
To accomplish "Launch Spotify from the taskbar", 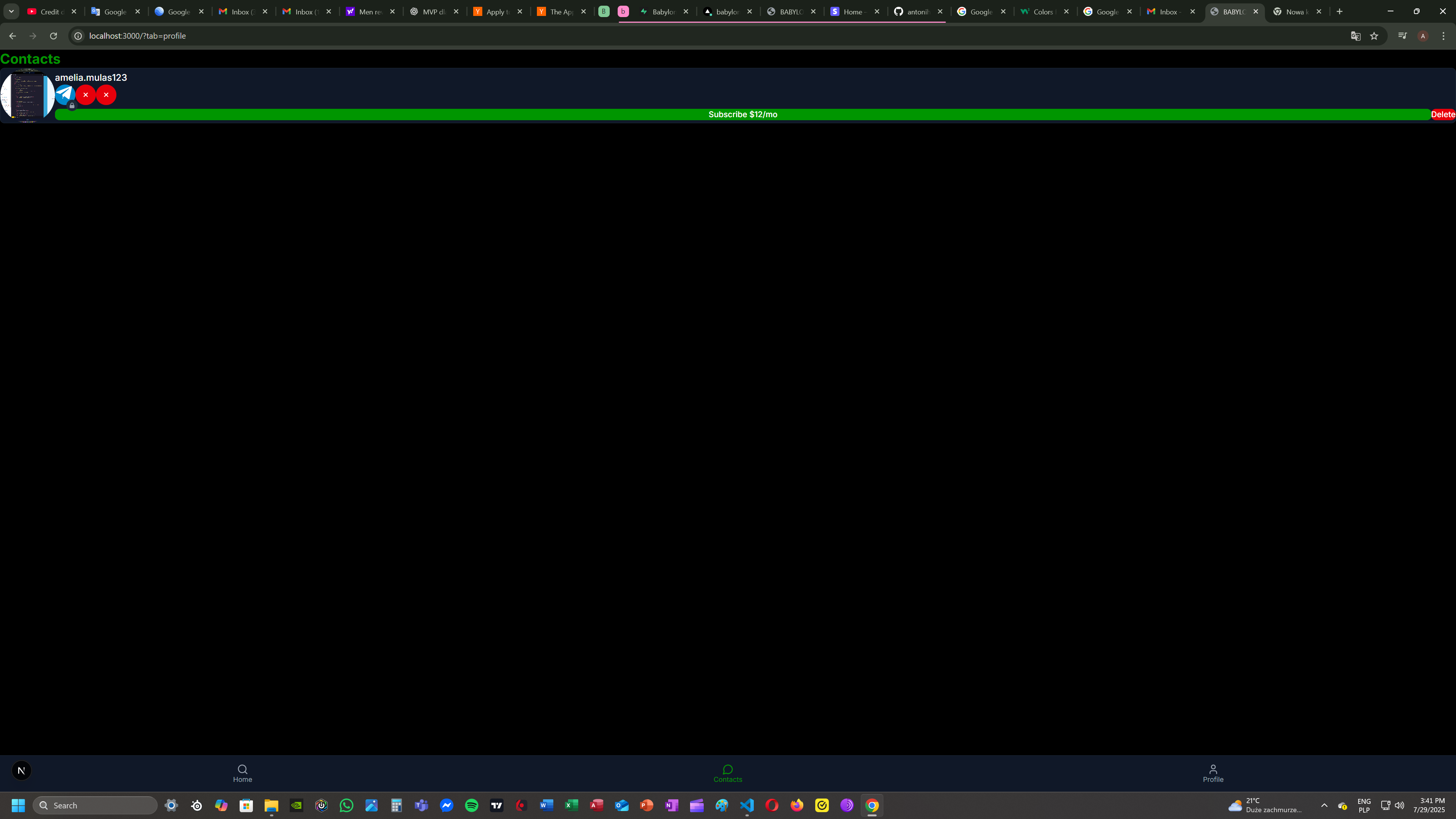I will click(x=471, y=805).
